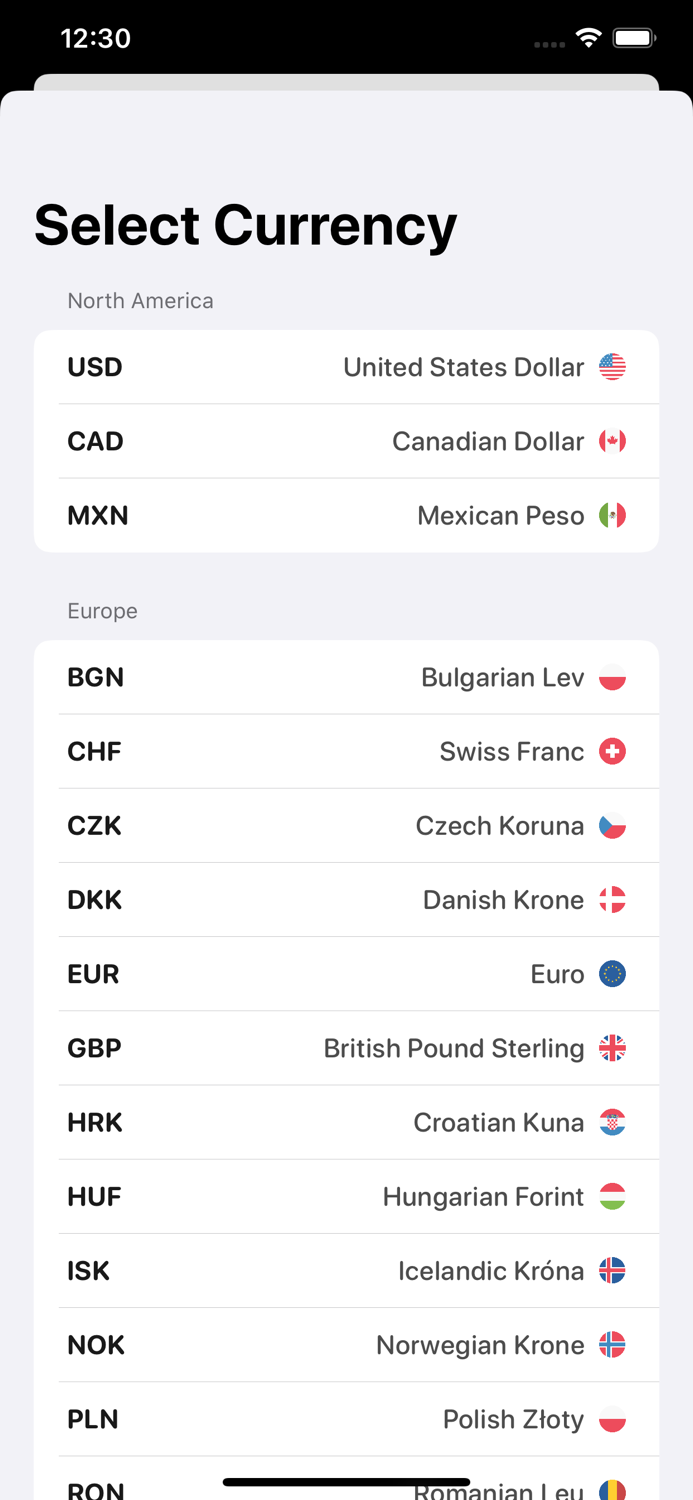Click the Canadian flag icon
This screenshot has height=1500, width=693.
pos(613,441)
